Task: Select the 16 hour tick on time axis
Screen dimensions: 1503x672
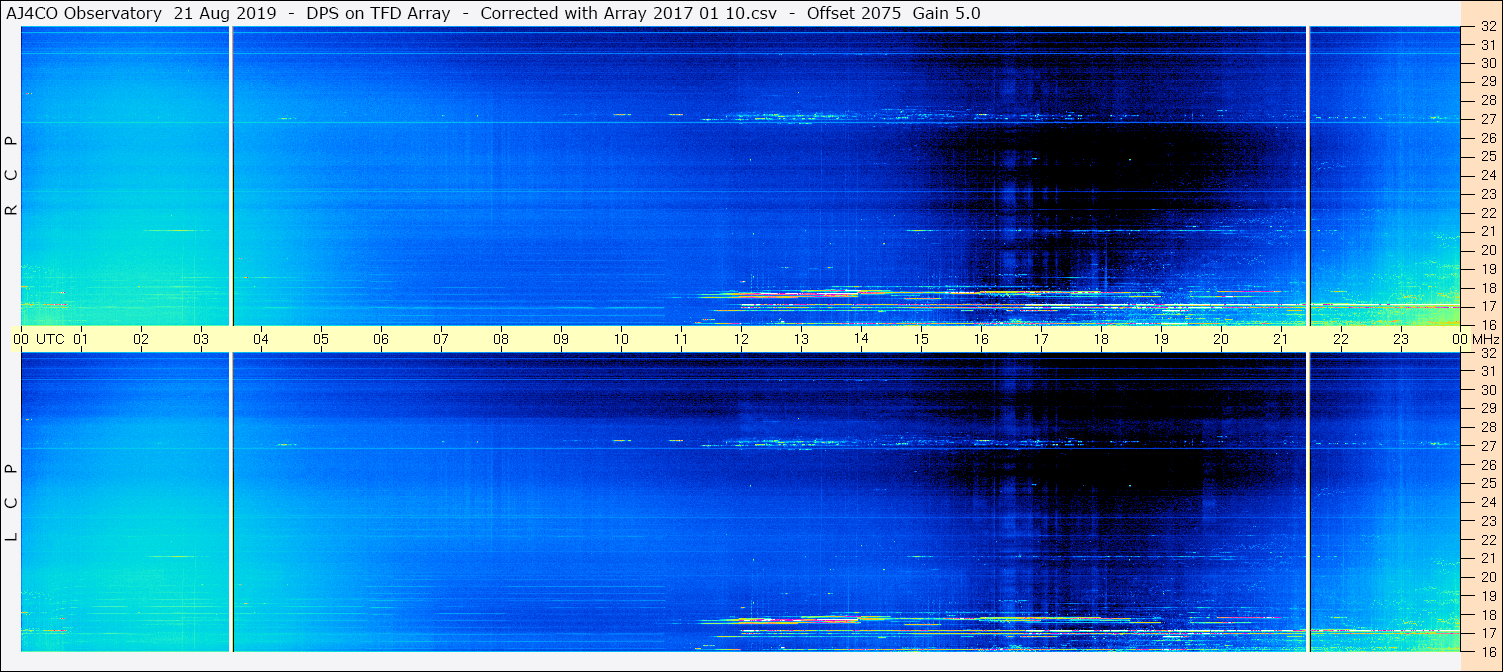Action: tap(981, 339)
